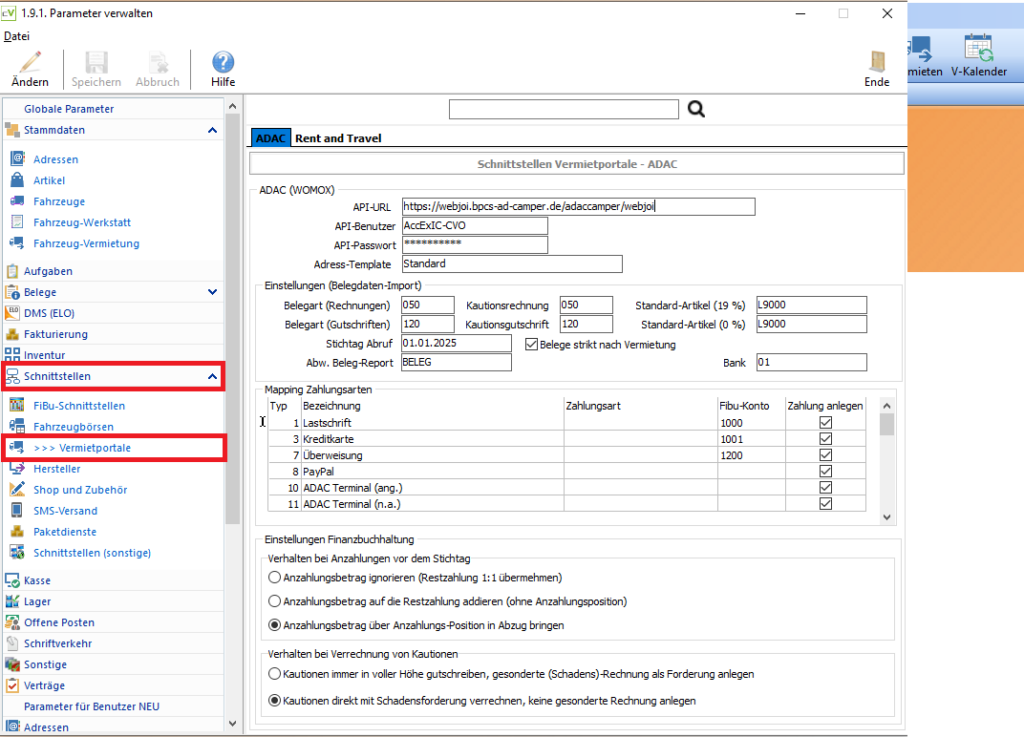The width and height of the screenshot is (1024, 737).
Task: Uncheck Zahlung anlegen for Lastschrift
Action: click(x=825, y=422)
